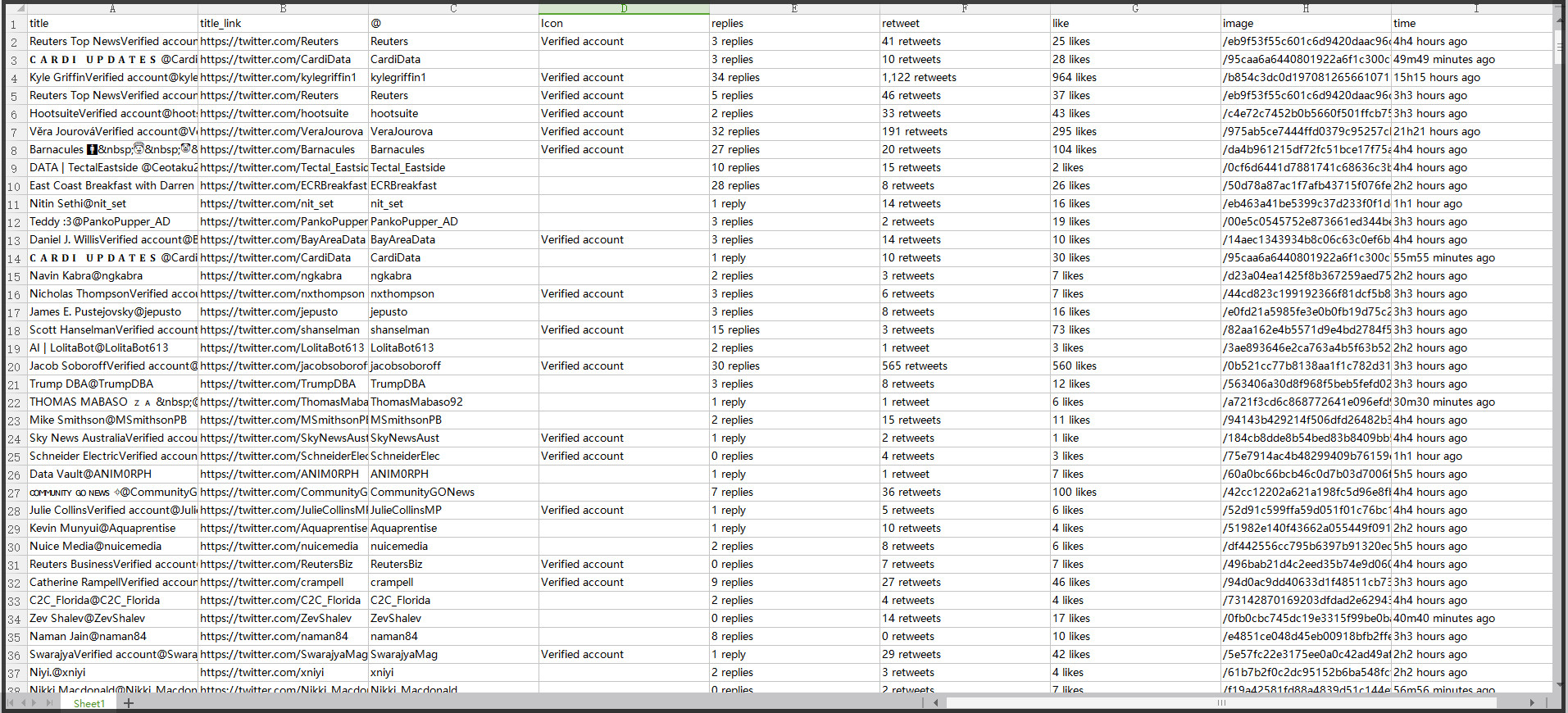
Task: Click the 'Icon' header cell
Action: point(624,23)
